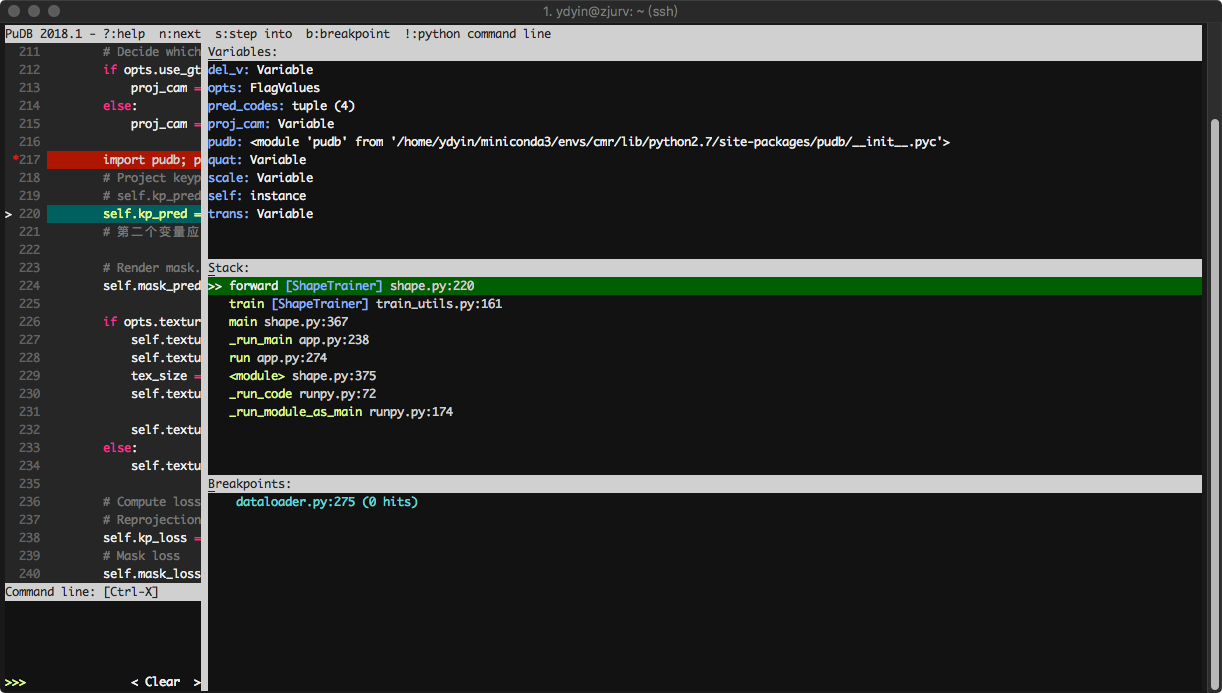Select the 'trans: Variable' entry
Viewport: 1222px width, 693px height.
260,214
